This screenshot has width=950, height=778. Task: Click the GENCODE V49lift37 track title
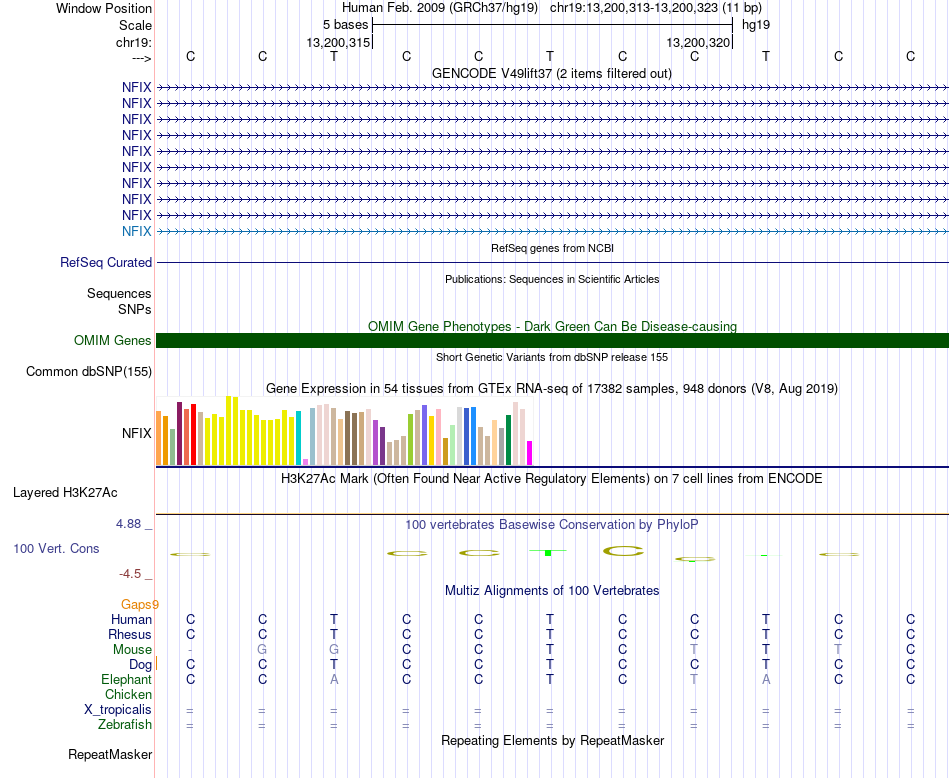click(x=552, y=73)
